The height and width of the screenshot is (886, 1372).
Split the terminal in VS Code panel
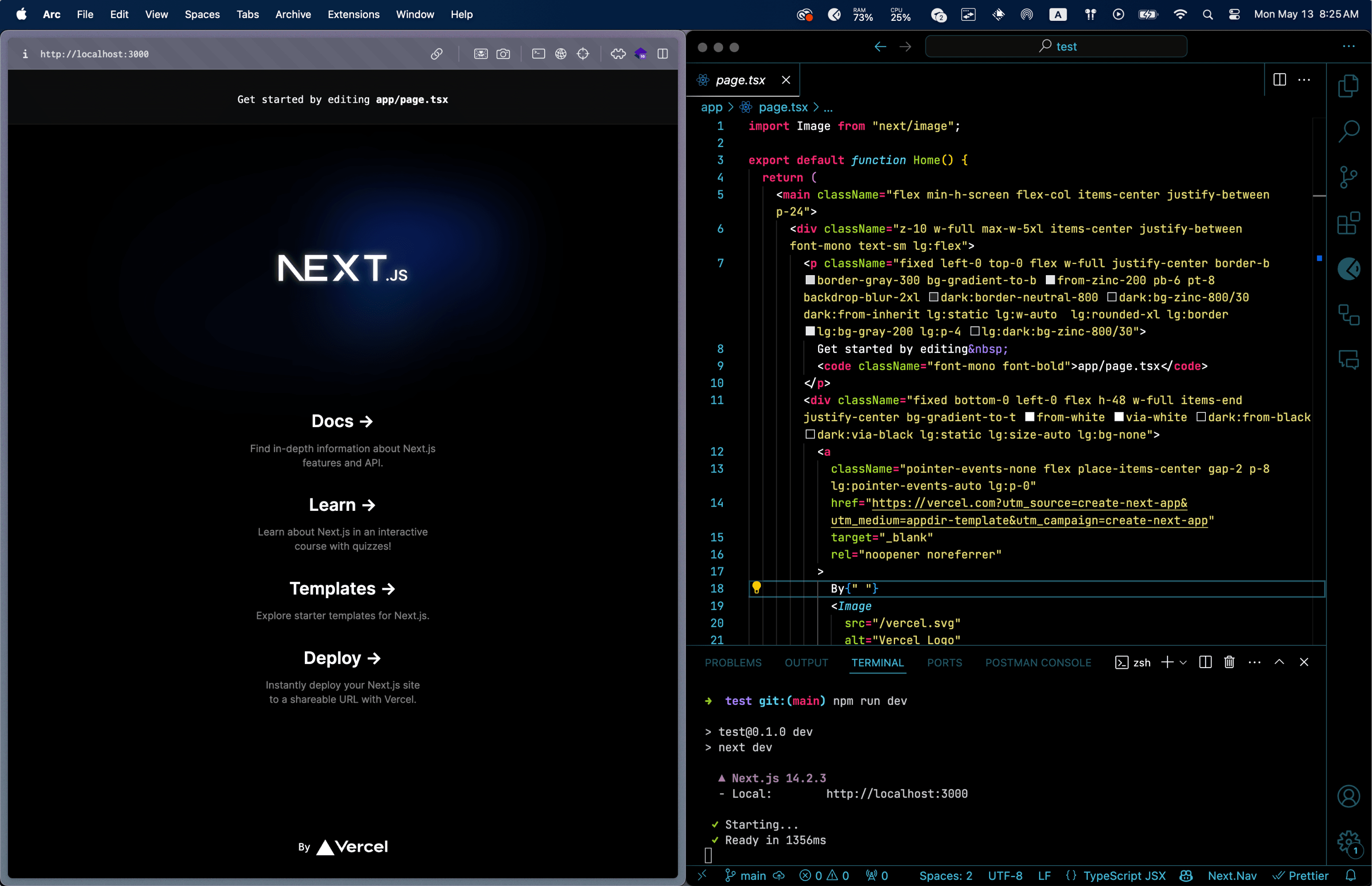point(1205,662)
